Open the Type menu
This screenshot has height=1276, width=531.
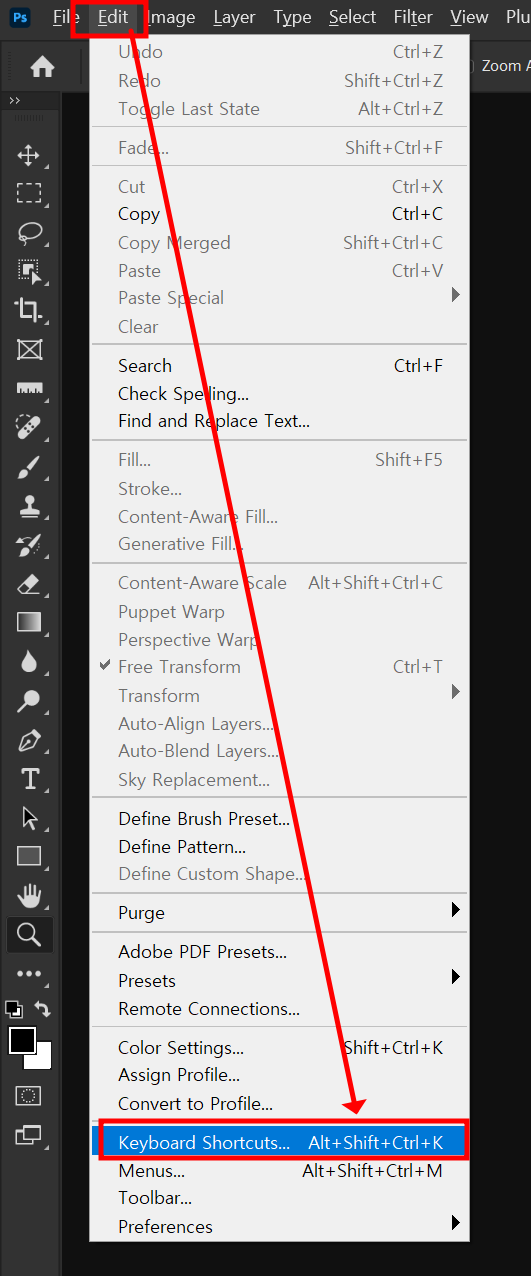pyautogui.click(x=292, y=17)
